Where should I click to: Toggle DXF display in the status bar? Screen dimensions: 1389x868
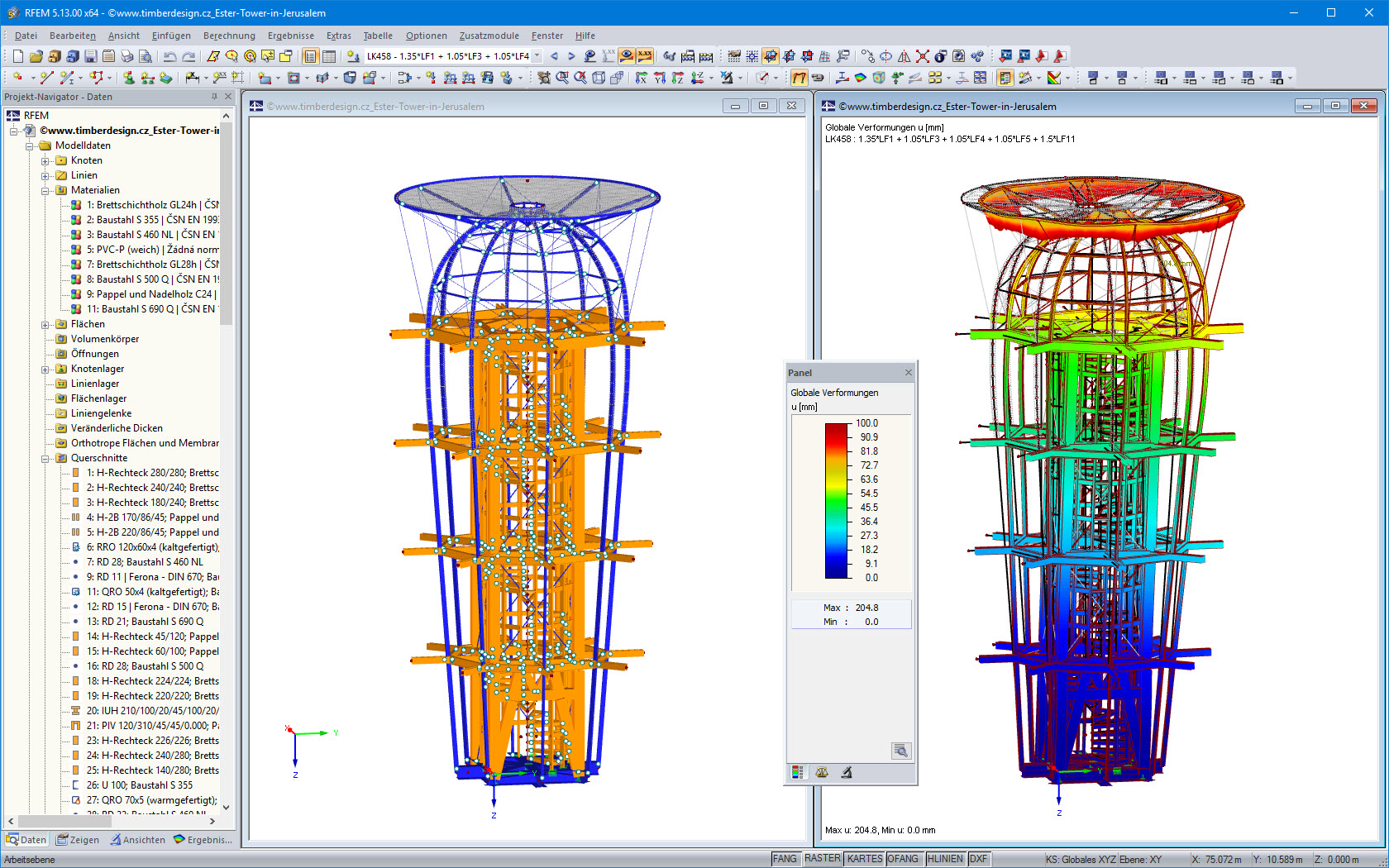click(x=979, y=859)
